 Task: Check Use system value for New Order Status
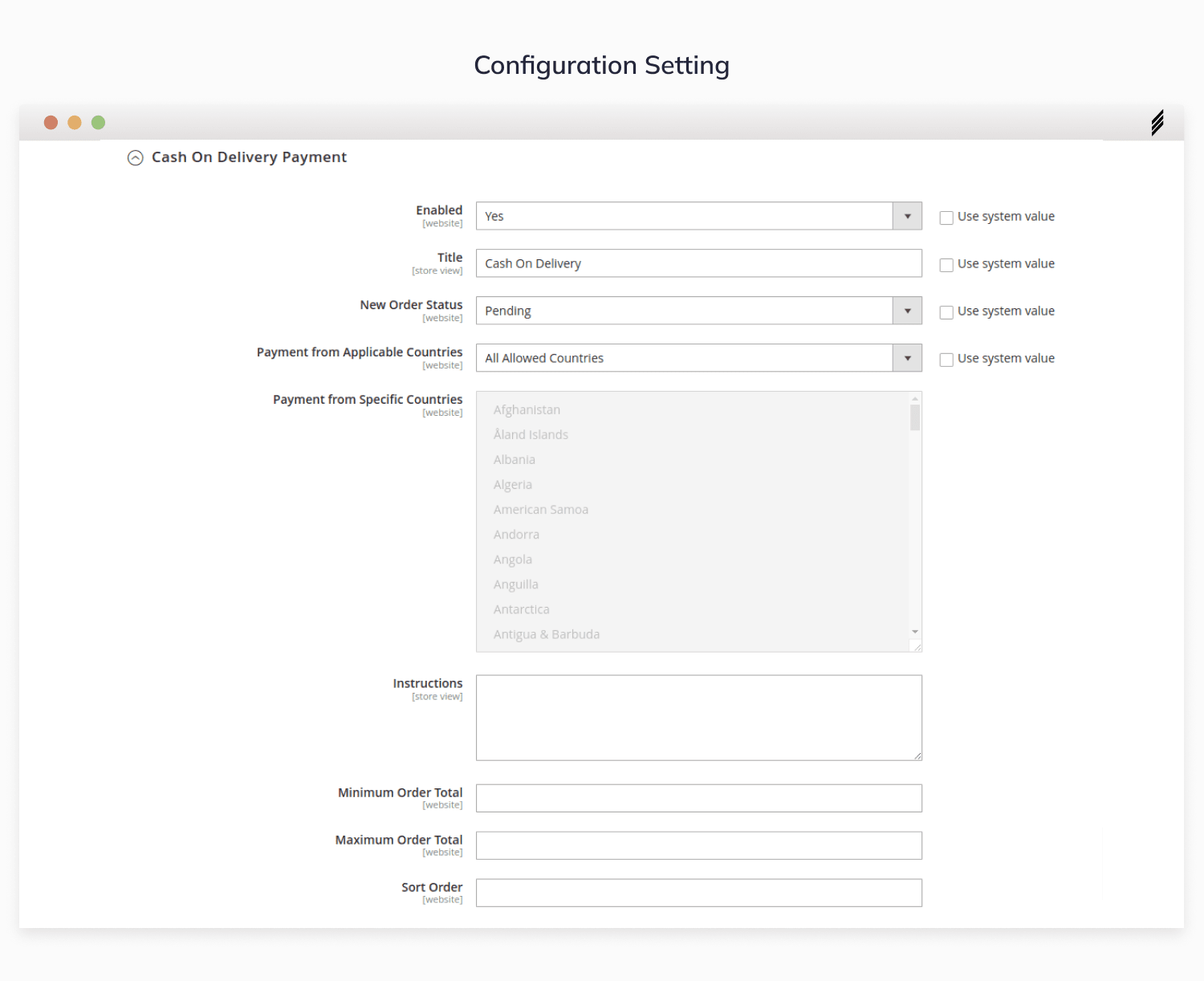946,312
